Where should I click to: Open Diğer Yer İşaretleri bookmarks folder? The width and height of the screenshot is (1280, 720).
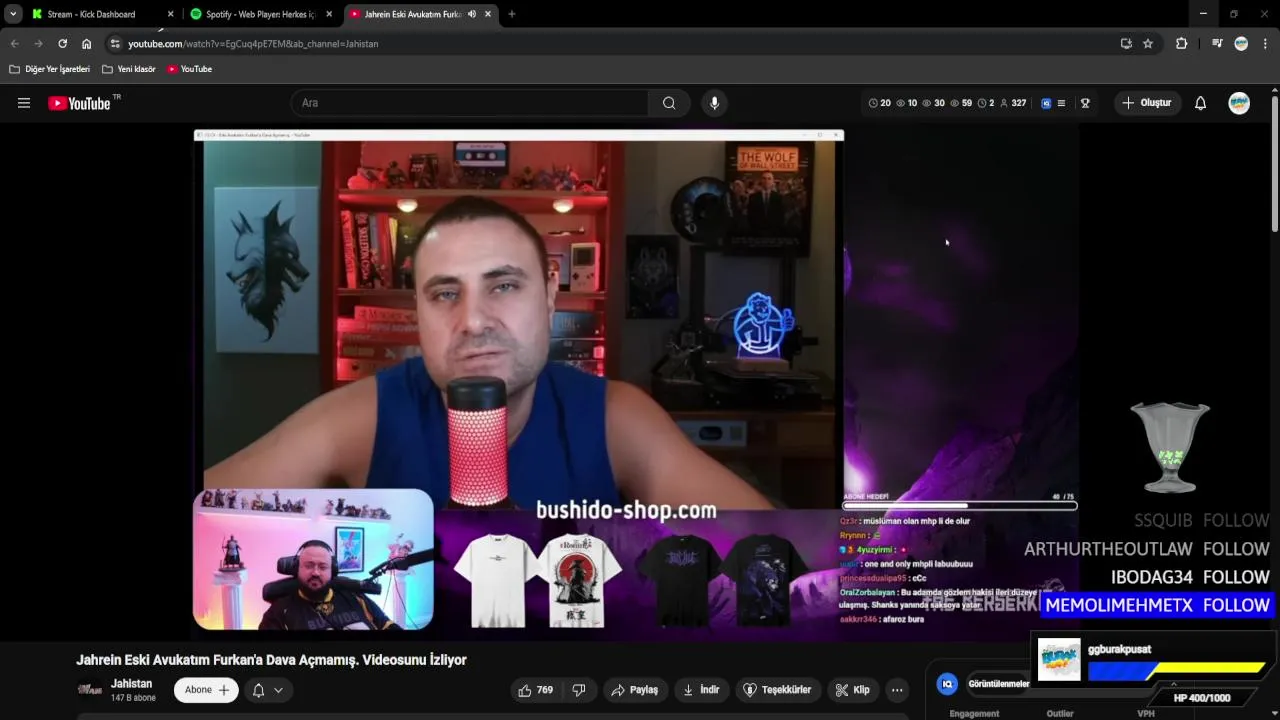49,69
